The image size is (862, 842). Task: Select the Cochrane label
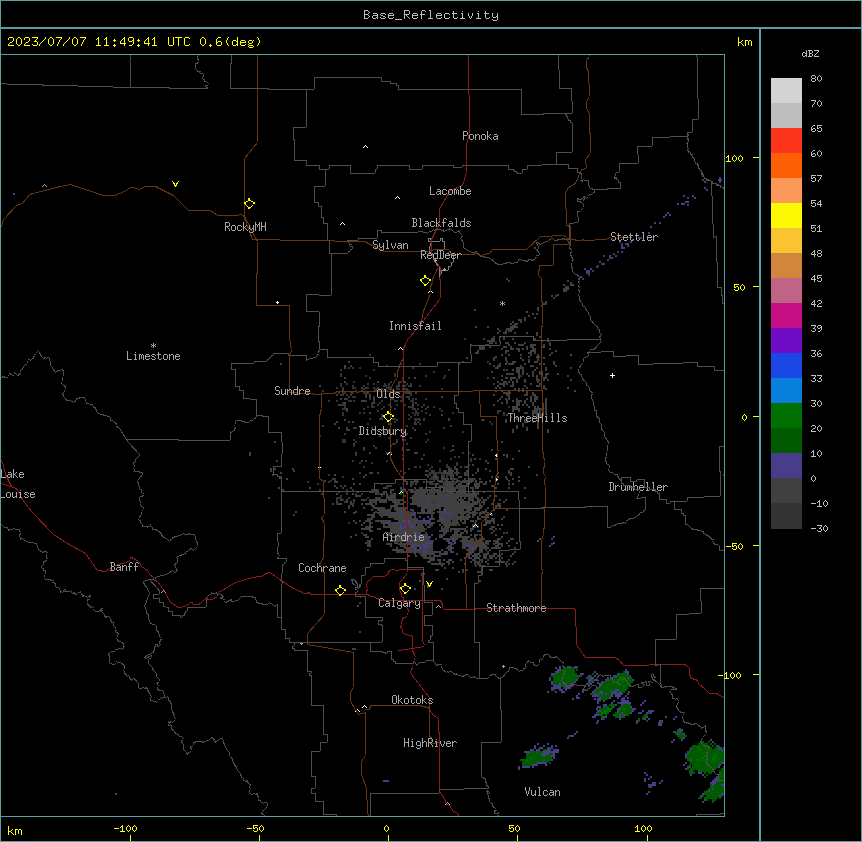click(x=322, y=568)
